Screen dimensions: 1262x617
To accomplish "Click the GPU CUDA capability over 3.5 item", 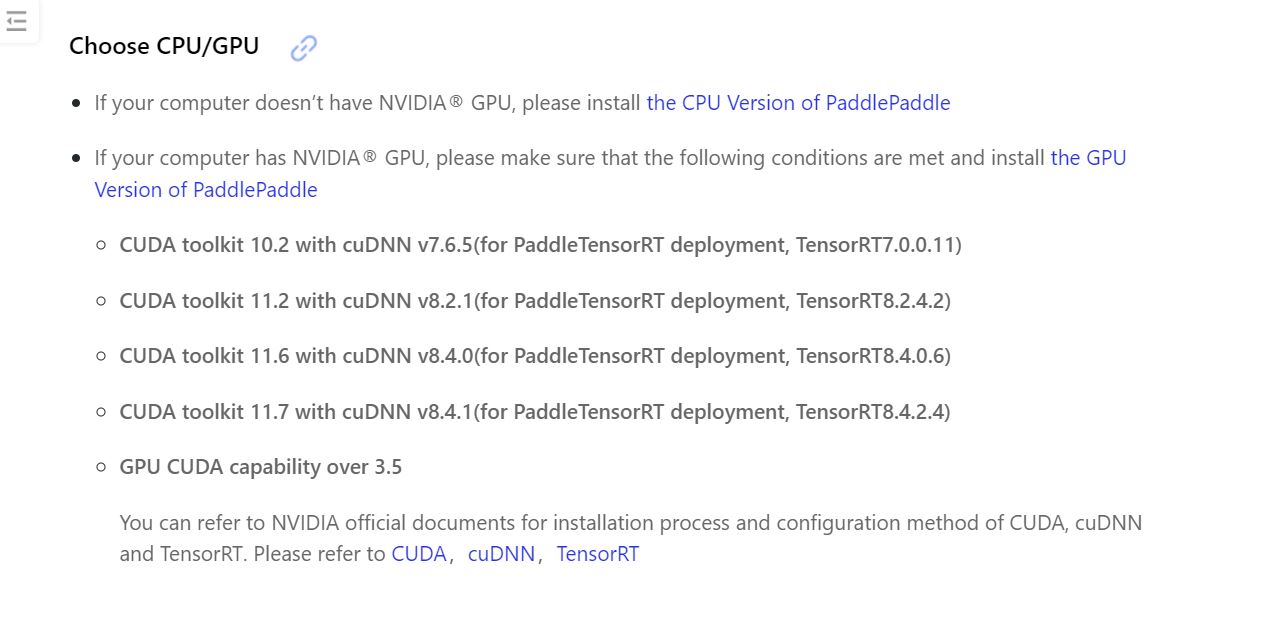I will pyautogui.click(x=261, y=467).
